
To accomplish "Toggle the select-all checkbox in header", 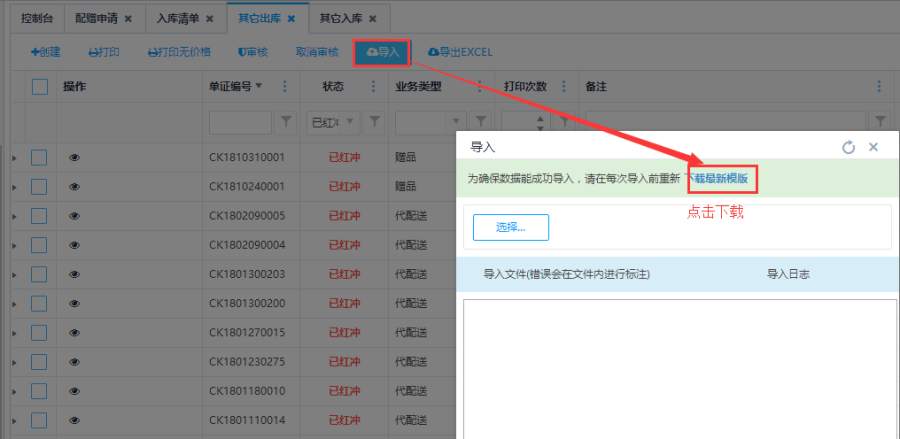I will click(x=40, y=87).
